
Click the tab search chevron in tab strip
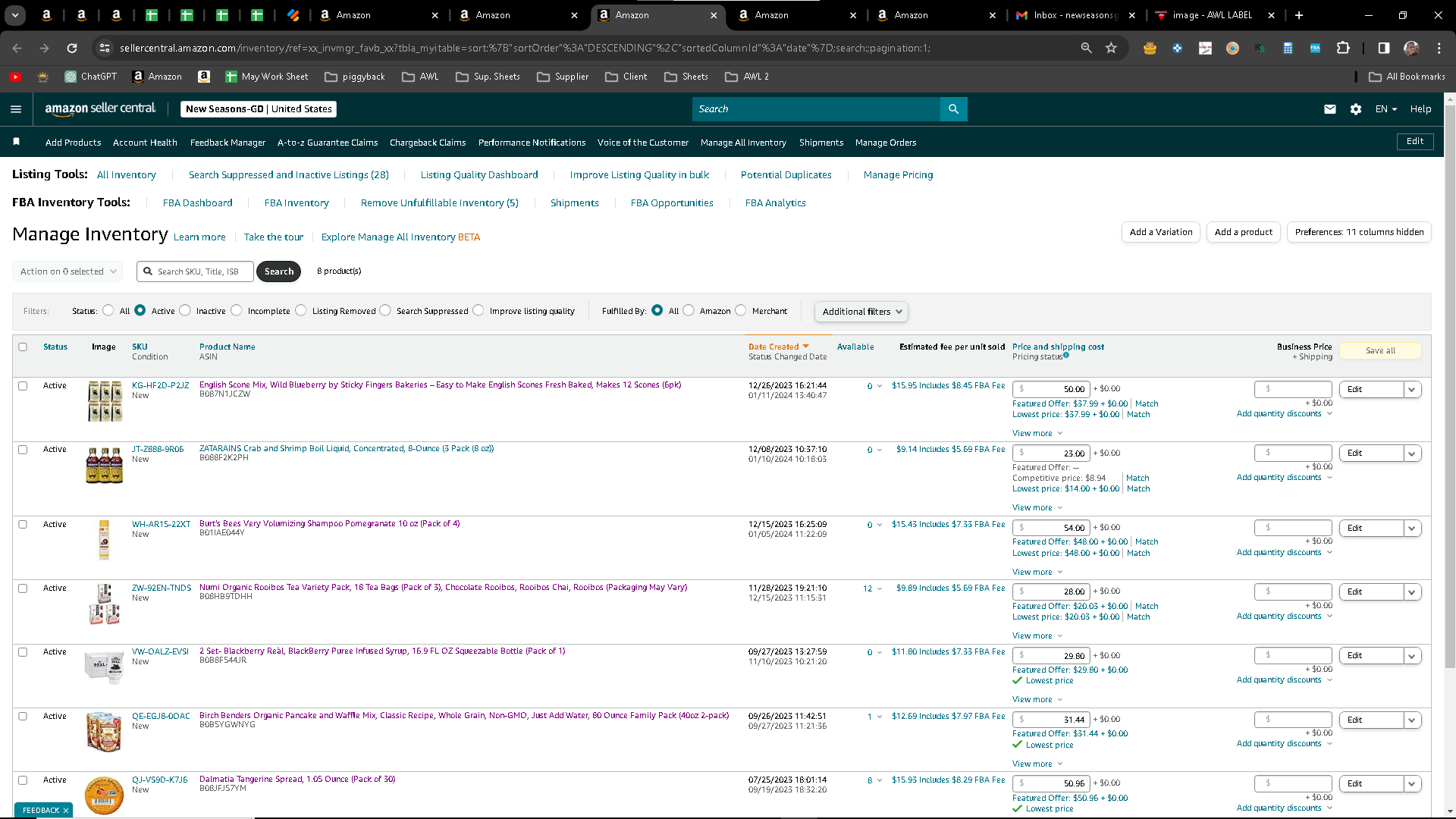point(15,15)
